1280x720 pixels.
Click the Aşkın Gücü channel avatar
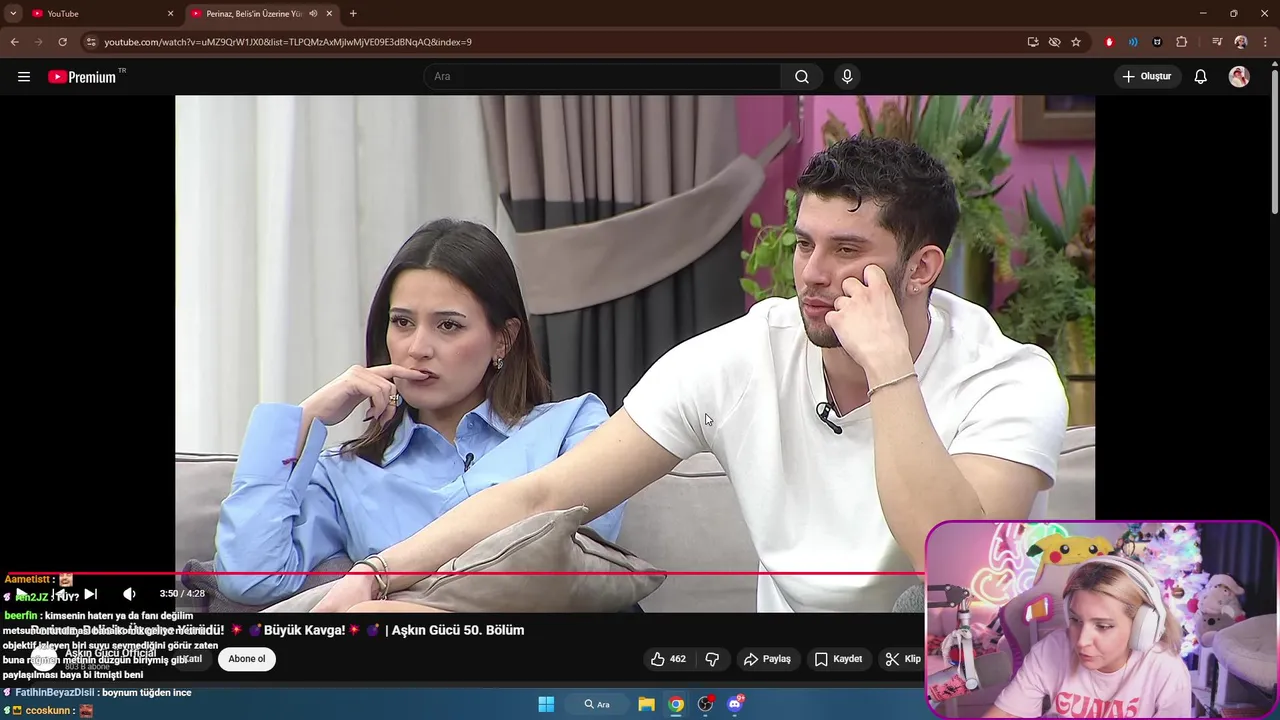(42, 659)
